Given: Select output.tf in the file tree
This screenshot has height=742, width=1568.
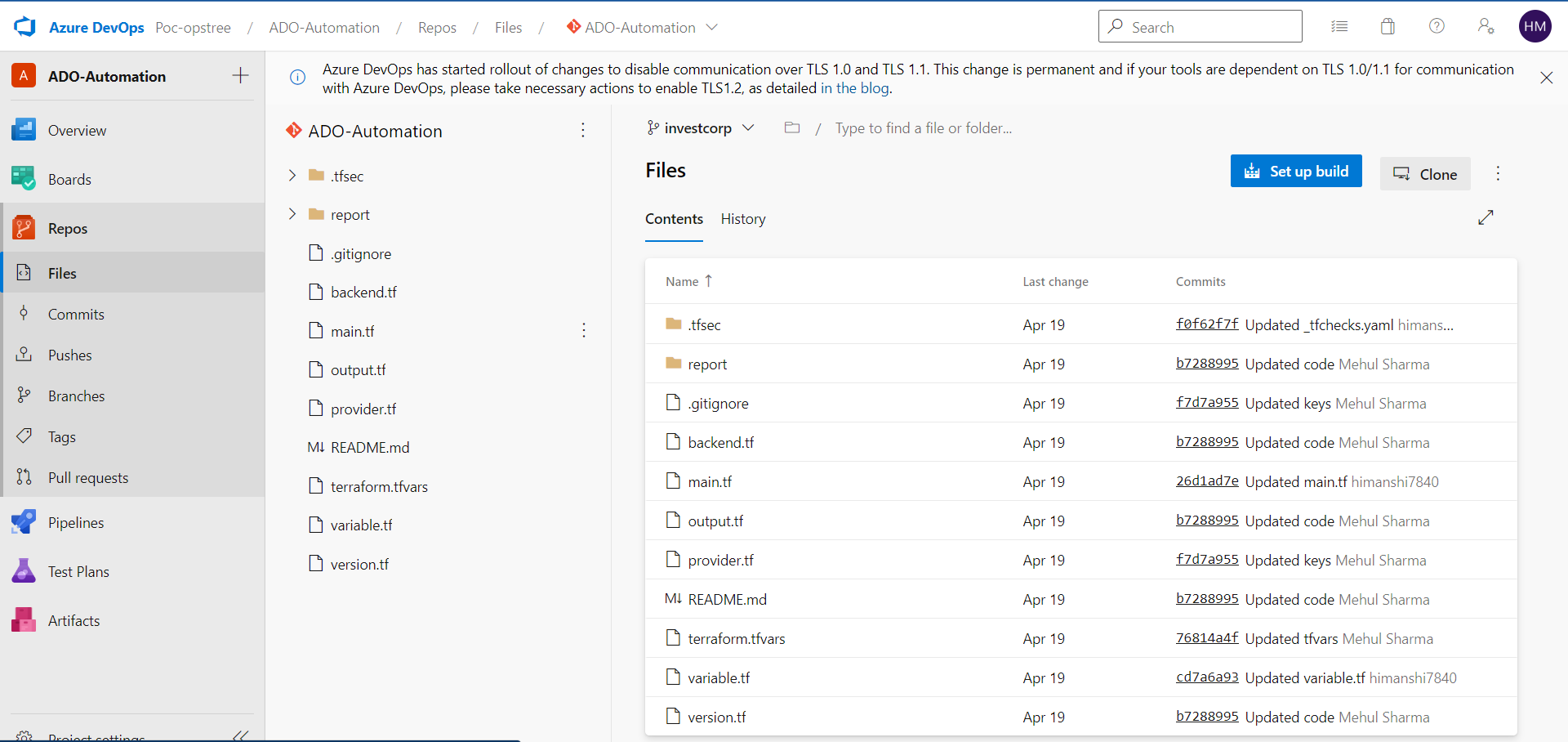Looking at the screenshot, I should [358, 369].
